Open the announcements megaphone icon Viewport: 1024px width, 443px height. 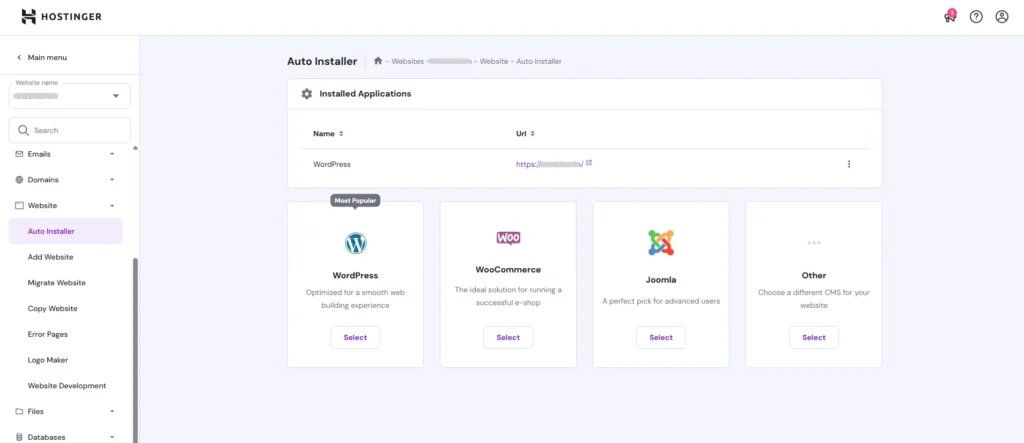point(950,17)
